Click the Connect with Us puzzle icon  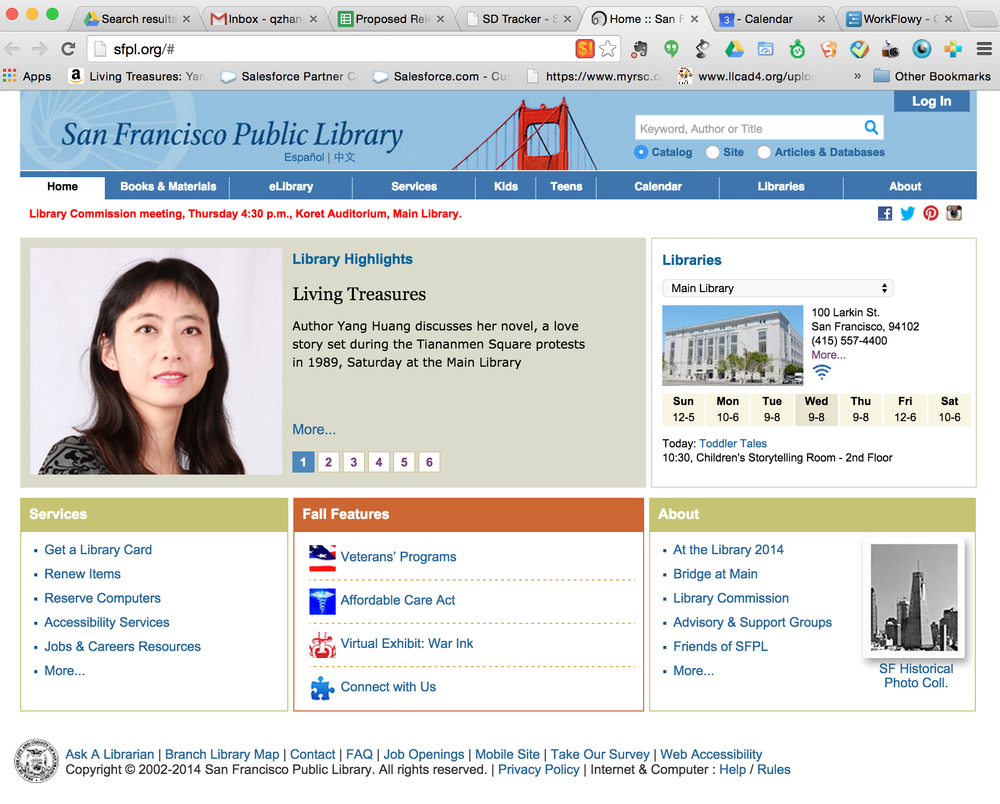coord(322,688)
